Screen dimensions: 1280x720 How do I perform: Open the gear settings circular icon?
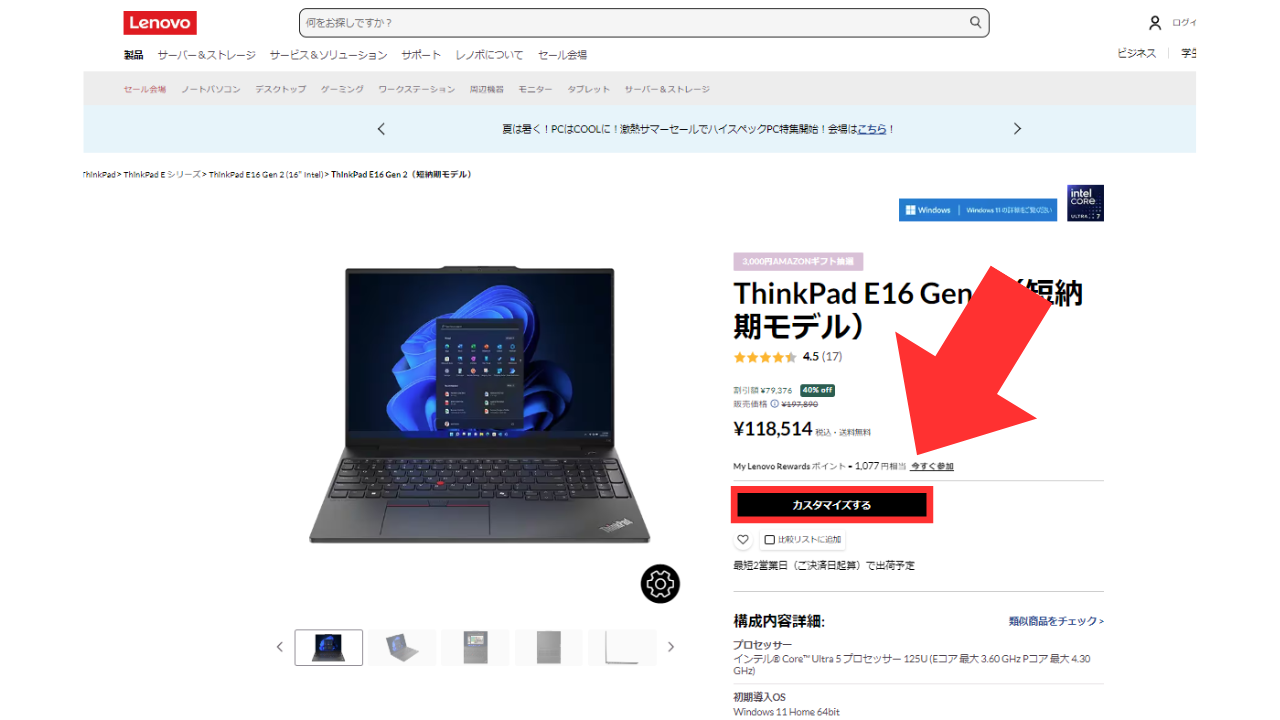point(660,584)
